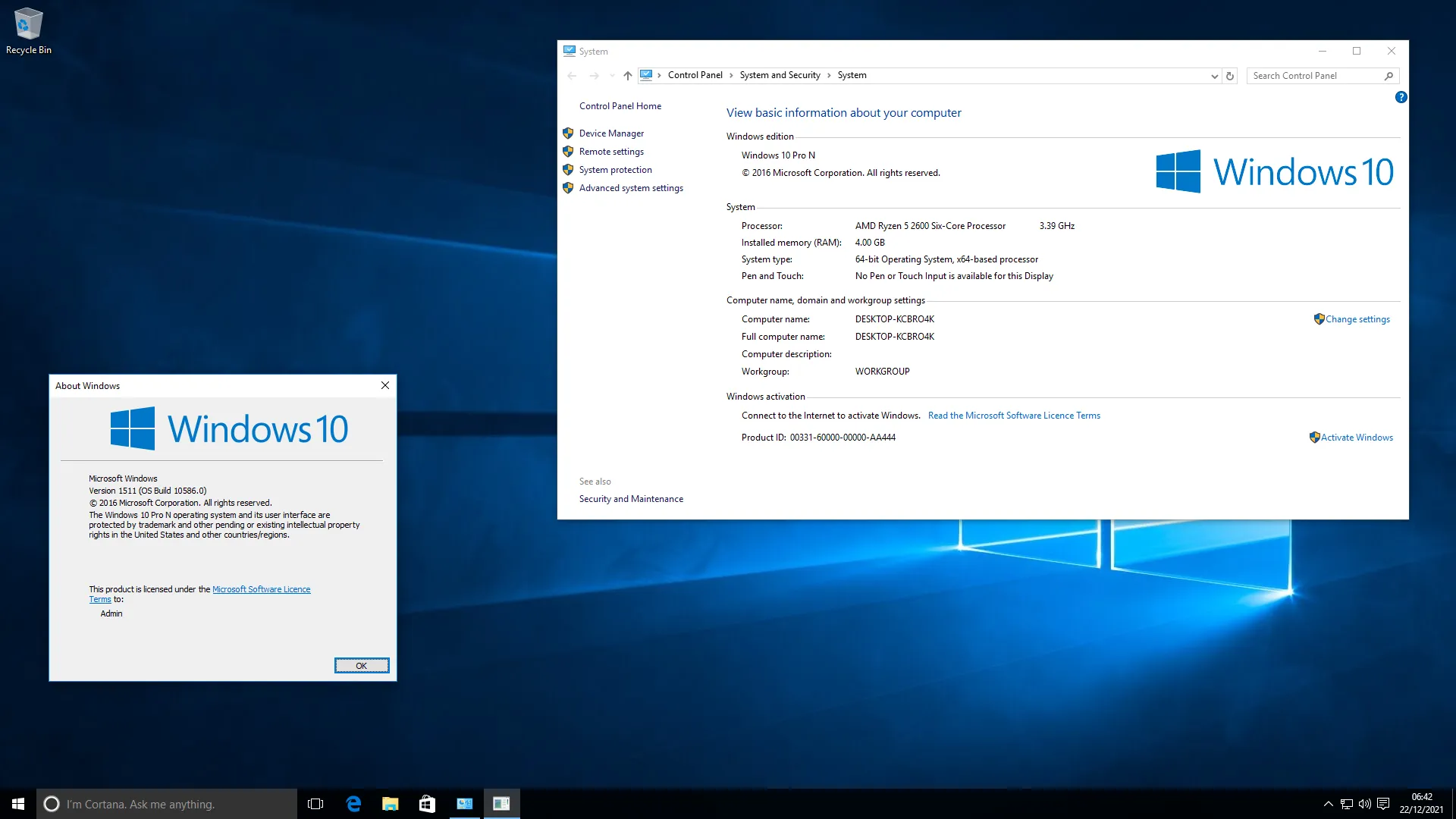The width and height of the screenshot is (1456, 819).
Task: Open the network status tray icon
Action: click(1347, 804)
